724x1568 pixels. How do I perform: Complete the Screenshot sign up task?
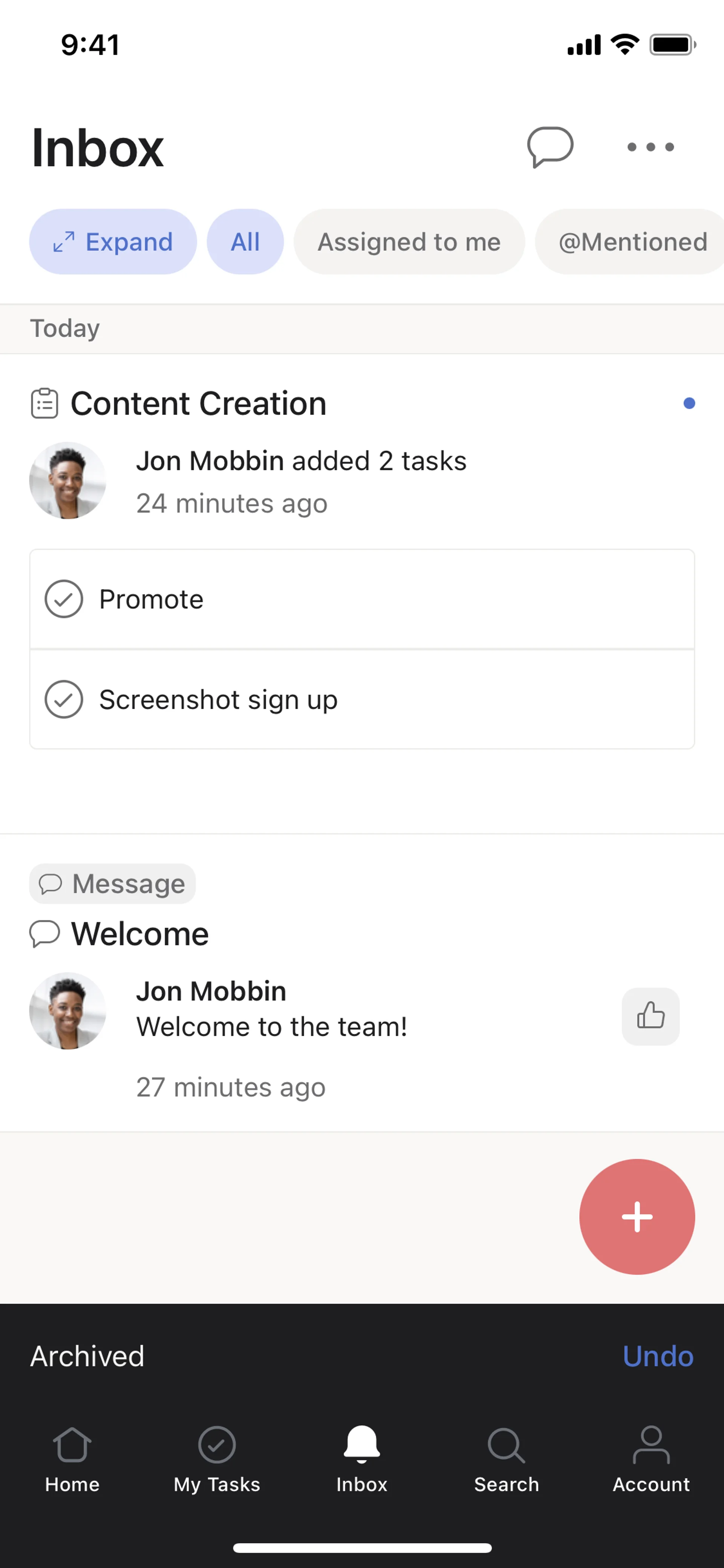pyautogui.click(x=64, y=699)
